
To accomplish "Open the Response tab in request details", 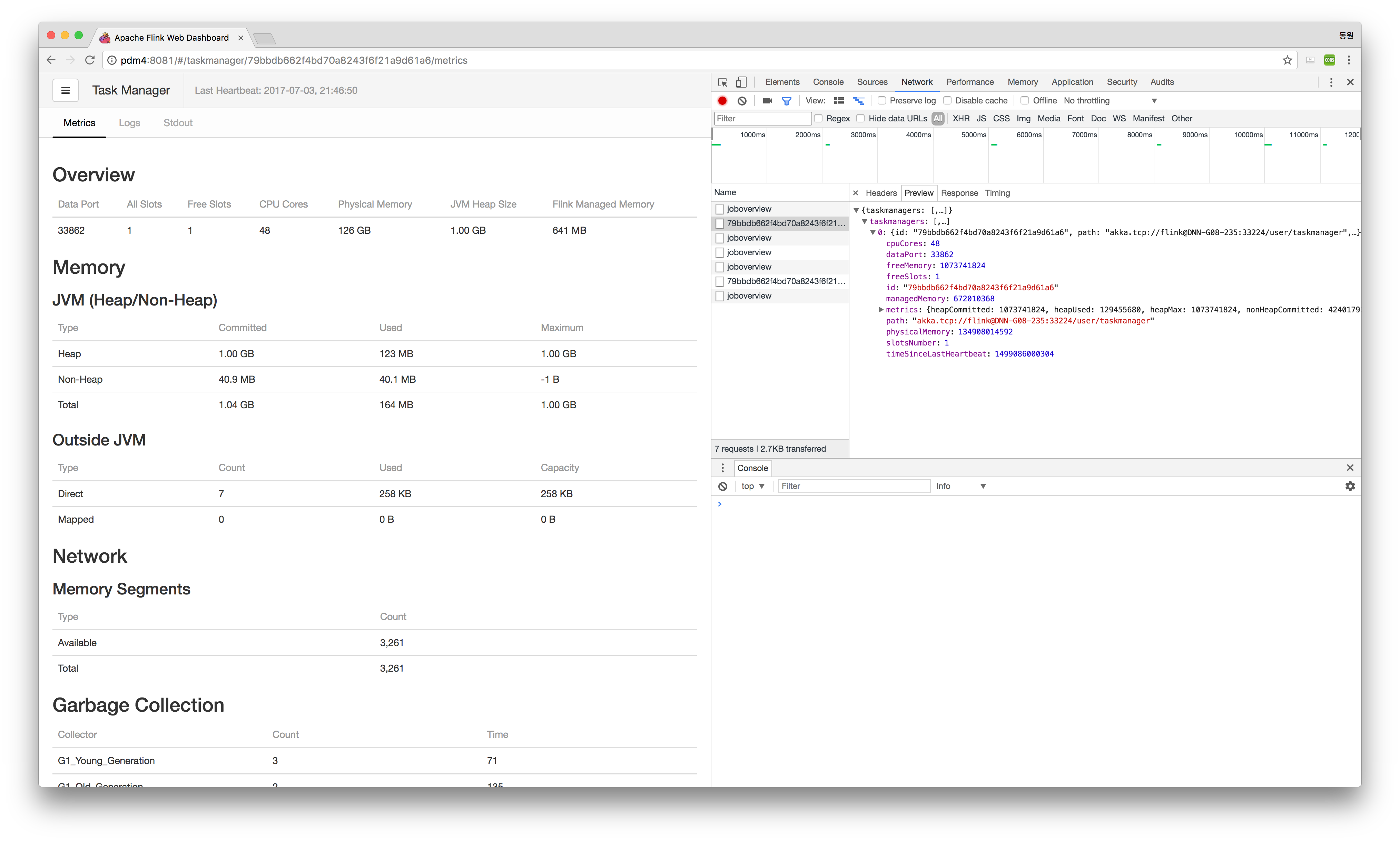I will point(959,193).
